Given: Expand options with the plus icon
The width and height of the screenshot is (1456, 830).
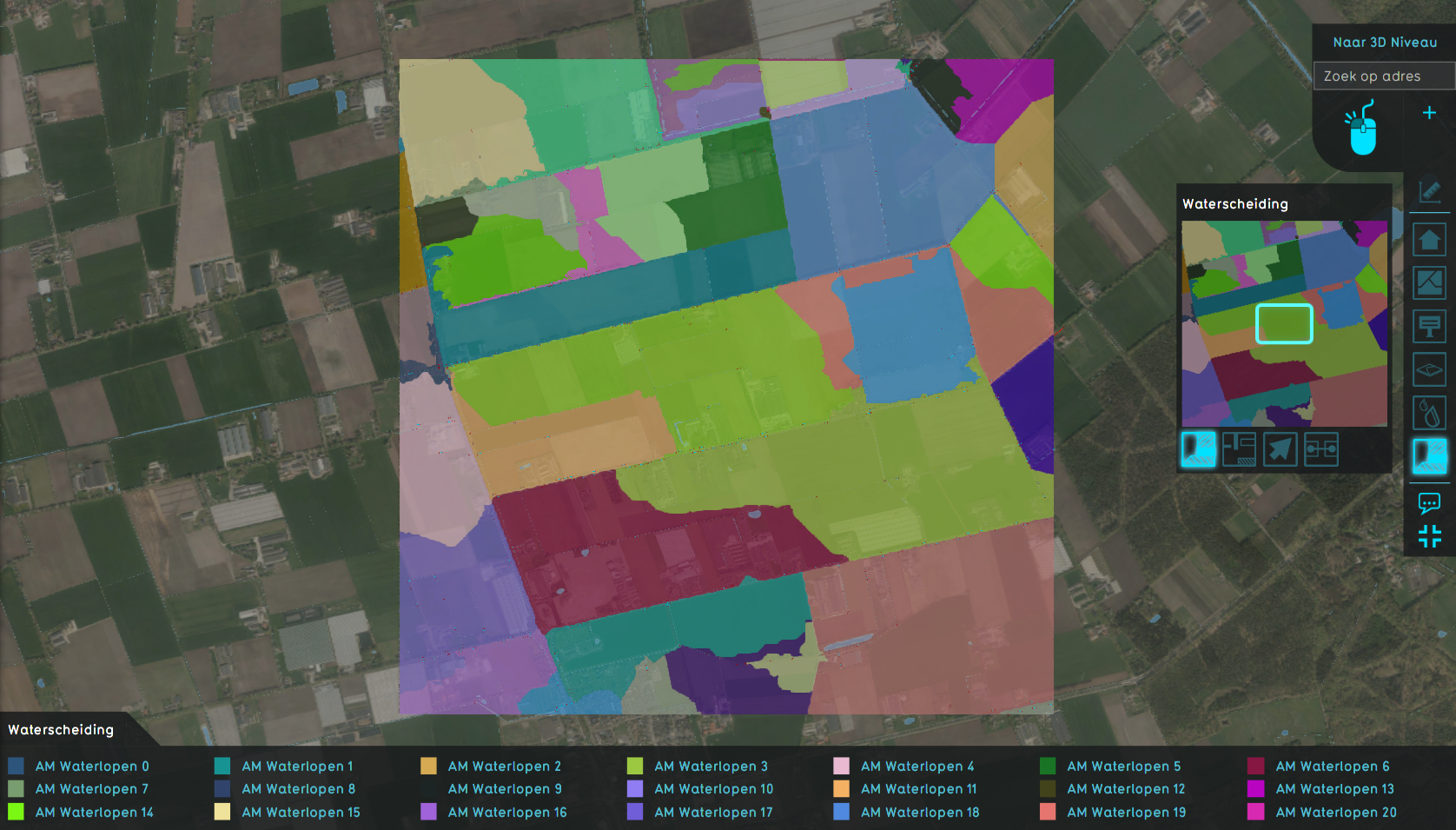Looking at the screenshot, I should click(x=1429, y=113).
